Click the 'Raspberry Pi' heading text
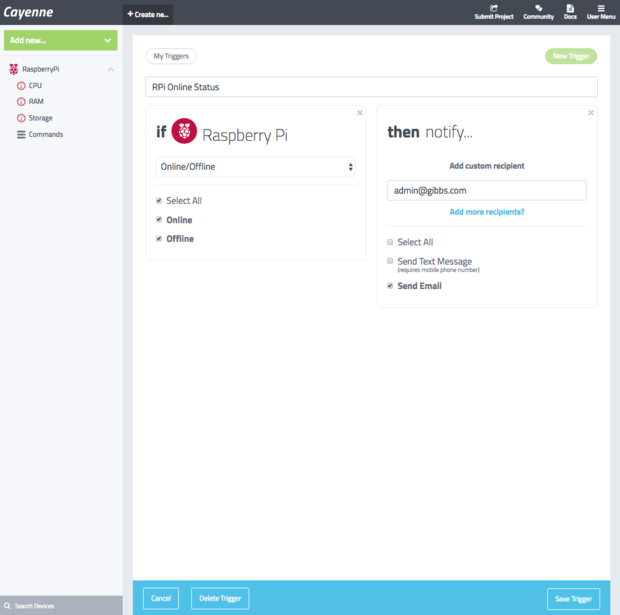 pyautogui.click(x=245, y=136)
